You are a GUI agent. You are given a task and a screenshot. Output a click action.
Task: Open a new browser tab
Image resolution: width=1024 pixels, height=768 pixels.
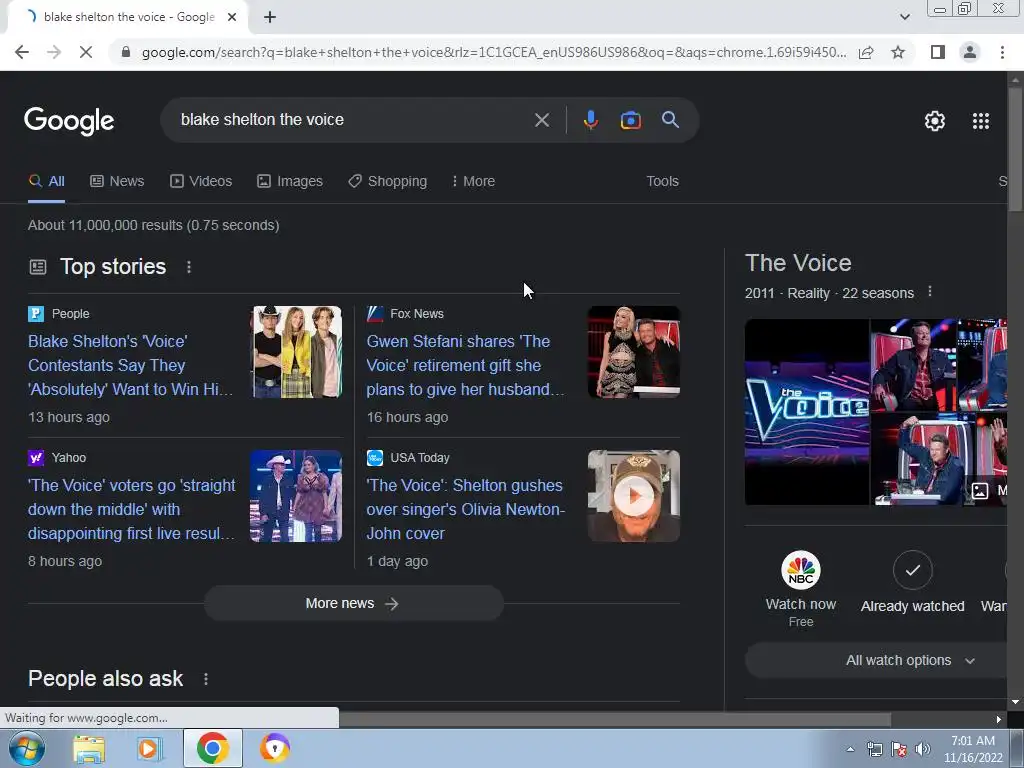pos(270,17)
